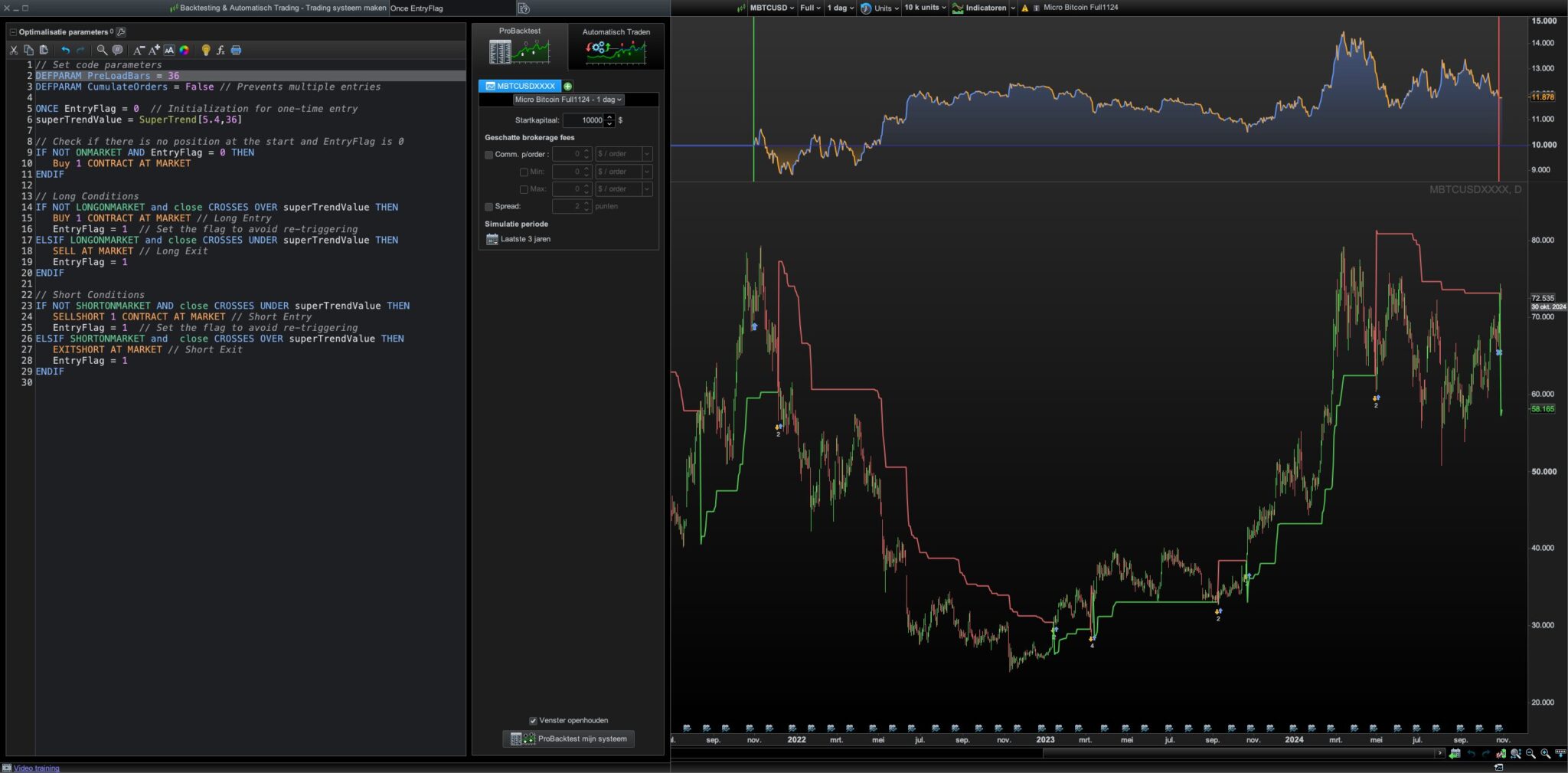Click the 72.535 price label on the axis

[x=1543, y=298]
